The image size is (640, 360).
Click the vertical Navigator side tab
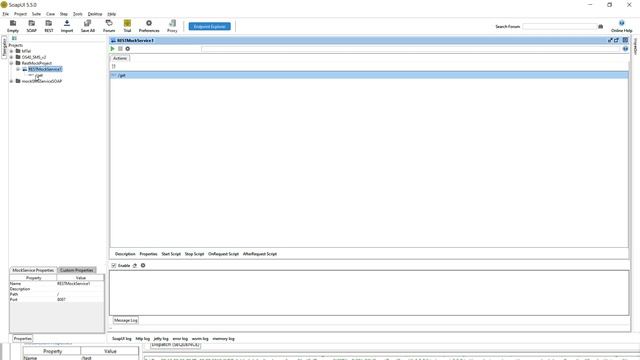4,47
